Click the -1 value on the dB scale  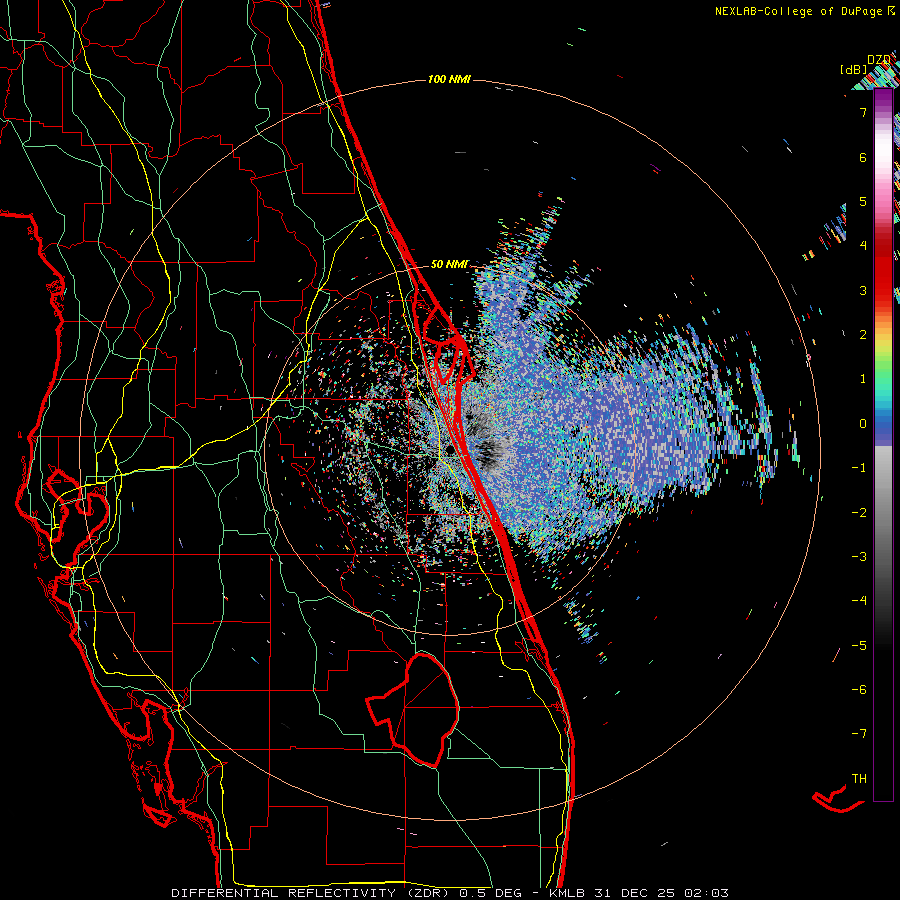859,468
